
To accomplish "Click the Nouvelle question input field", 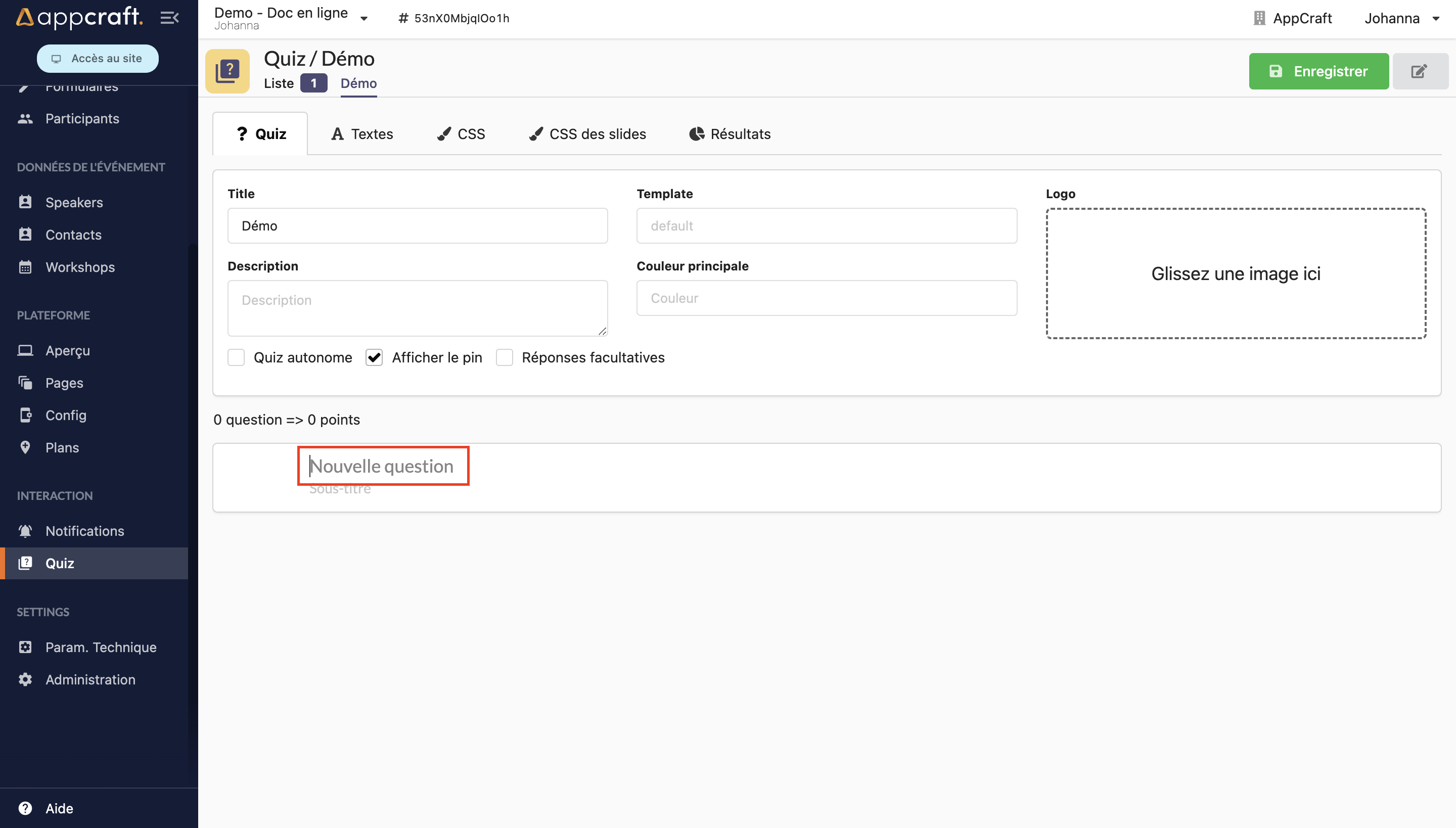I will [x=382, y=464].
